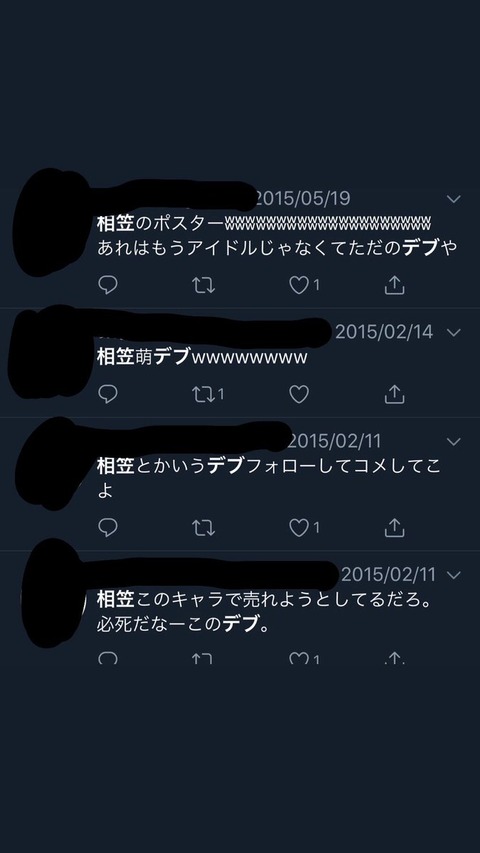
Task: Open the tweet 相笠萌デブwwwwwwwww
Action: (202, 357)
